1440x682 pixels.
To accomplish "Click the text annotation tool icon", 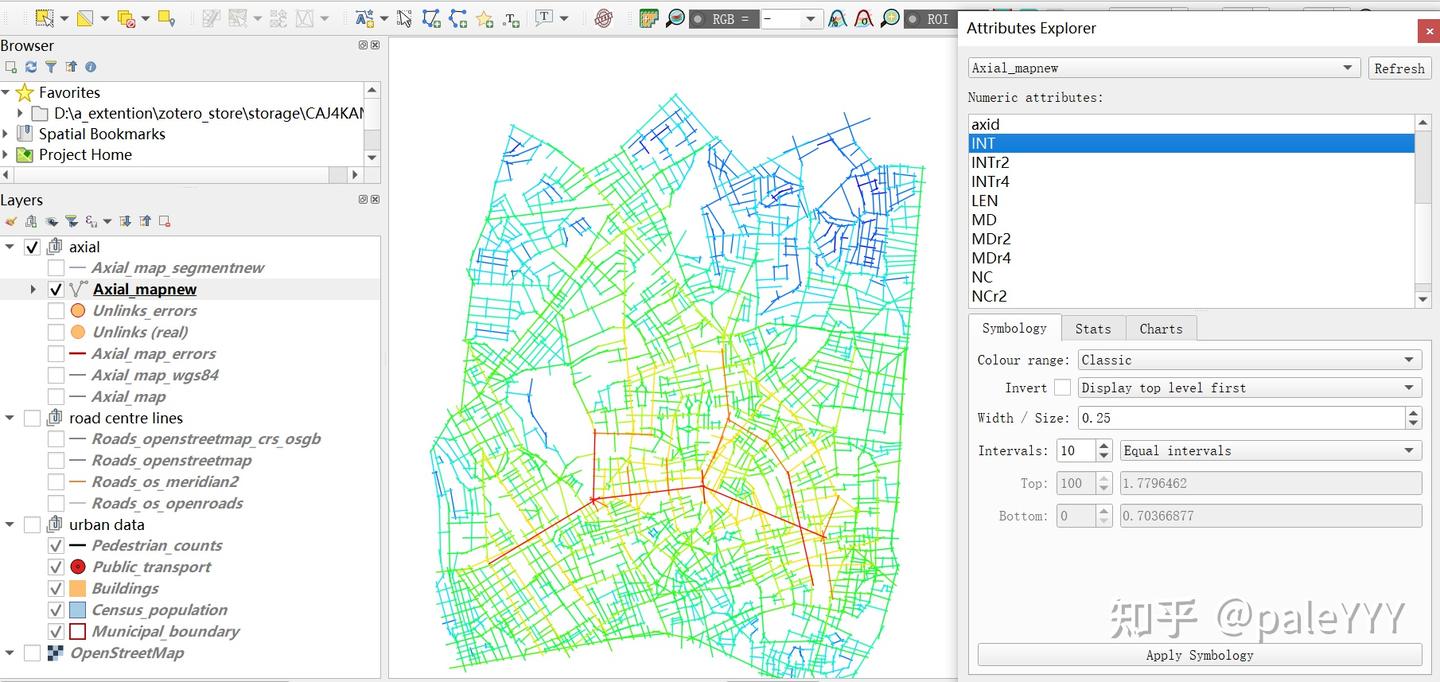I will pyautogui.click(x=544, y=18).
